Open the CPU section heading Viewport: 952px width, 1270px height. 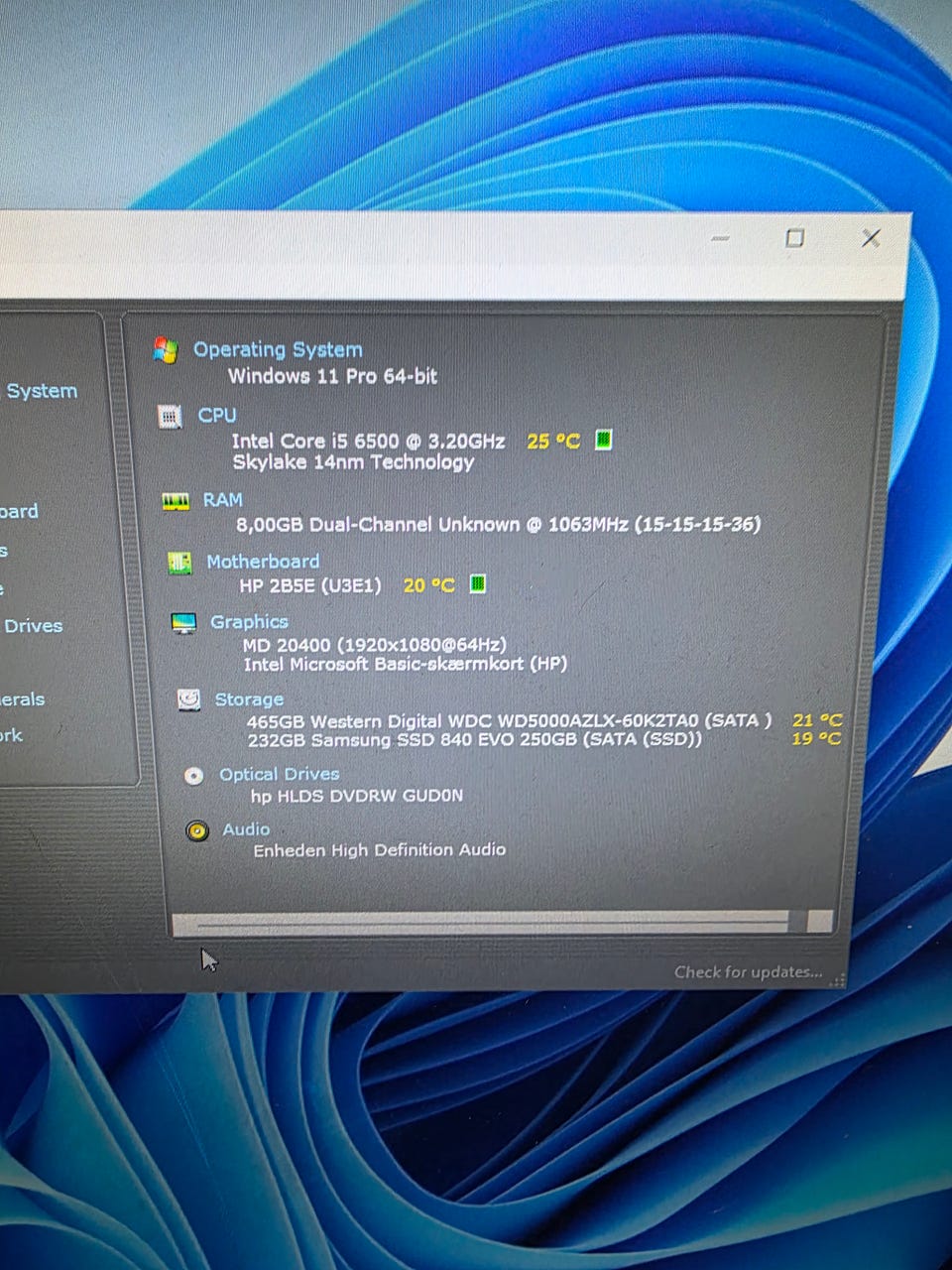pyautogui.click(x=217, y=415)
